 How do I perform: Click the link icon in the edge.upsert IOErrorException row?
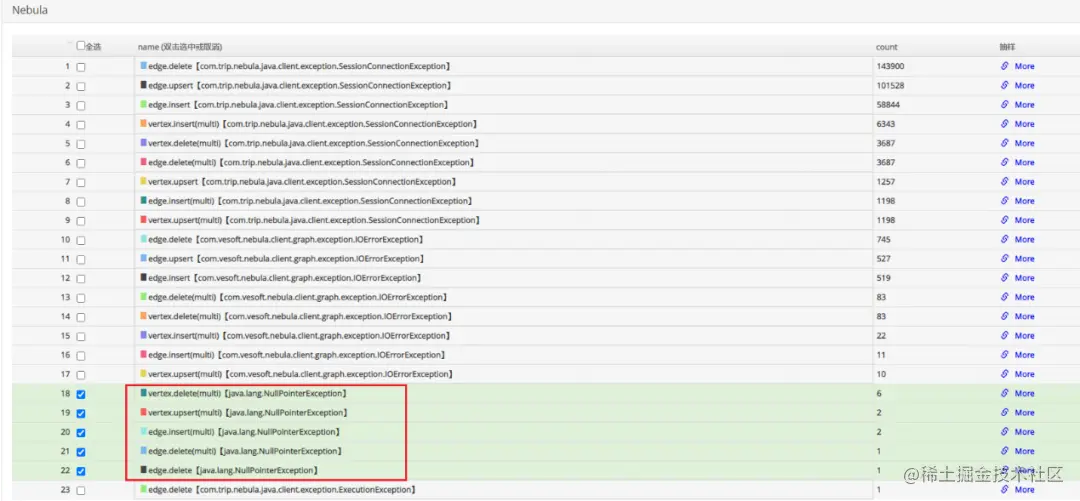(x=1004, y=259)
